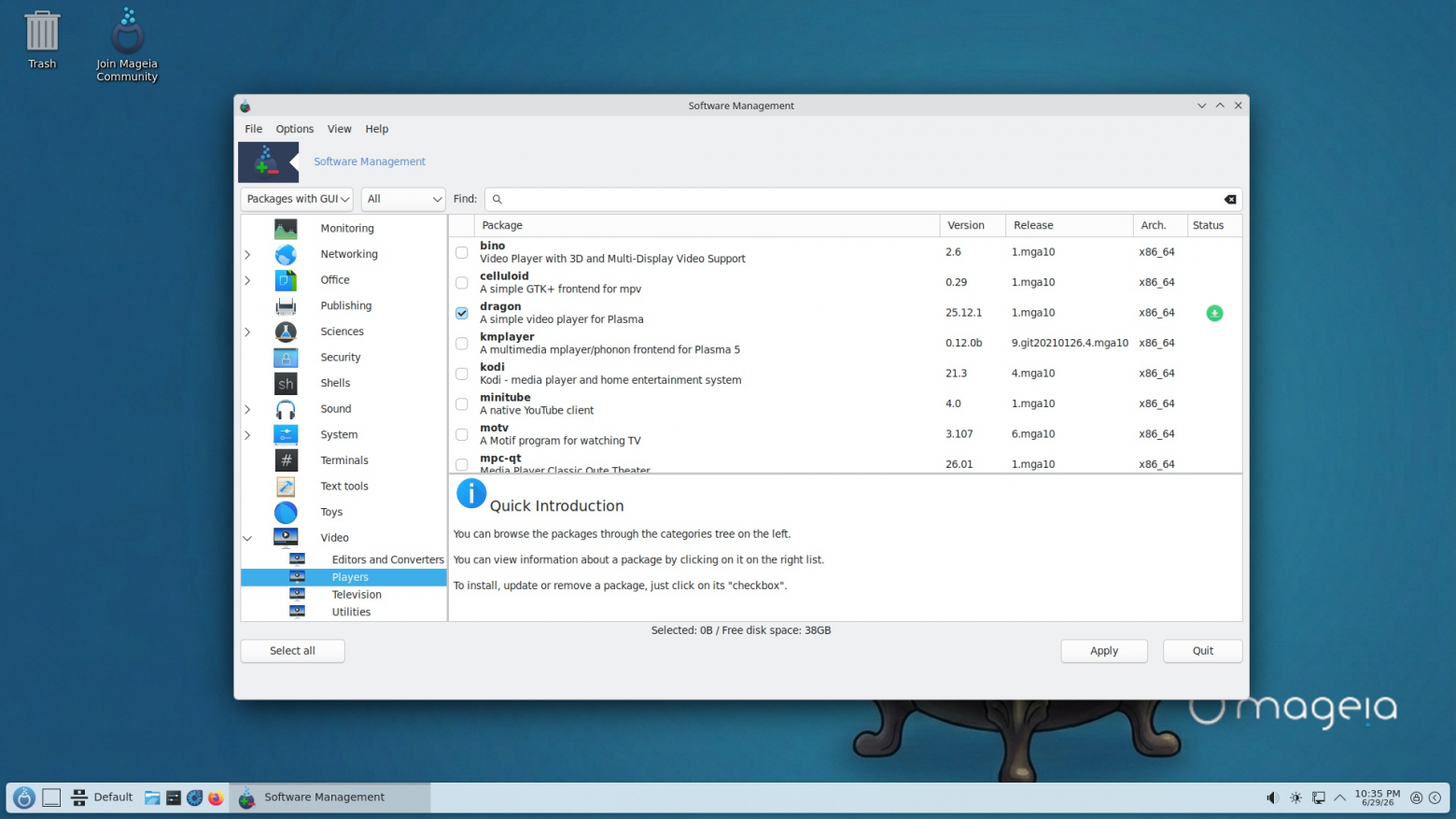
Task: Expand the Sciences category
Action: click(247, 332)
